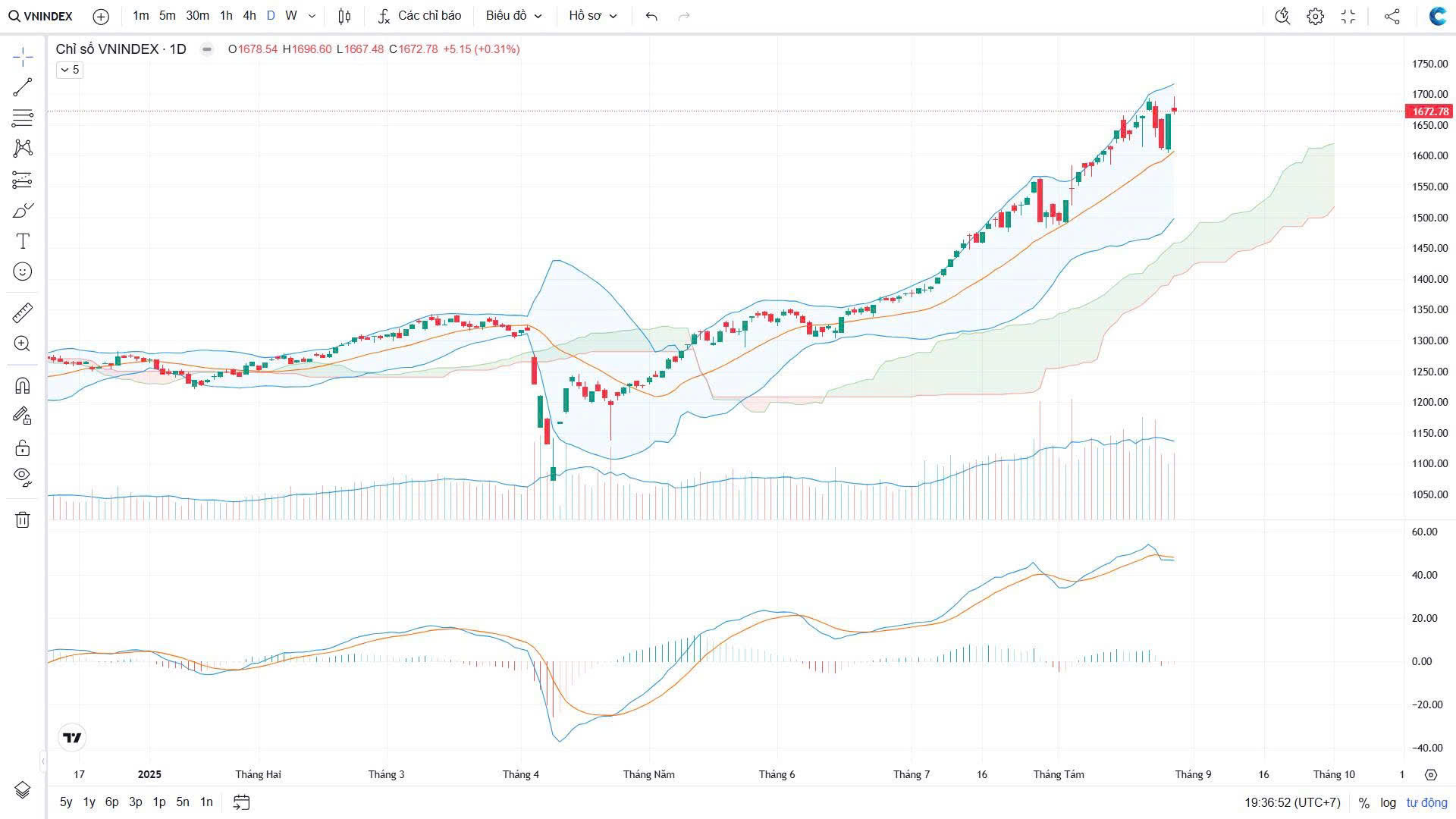Click the Các chỉ báo indicators button
This screenshot has height=819, width=1456.
419,16
